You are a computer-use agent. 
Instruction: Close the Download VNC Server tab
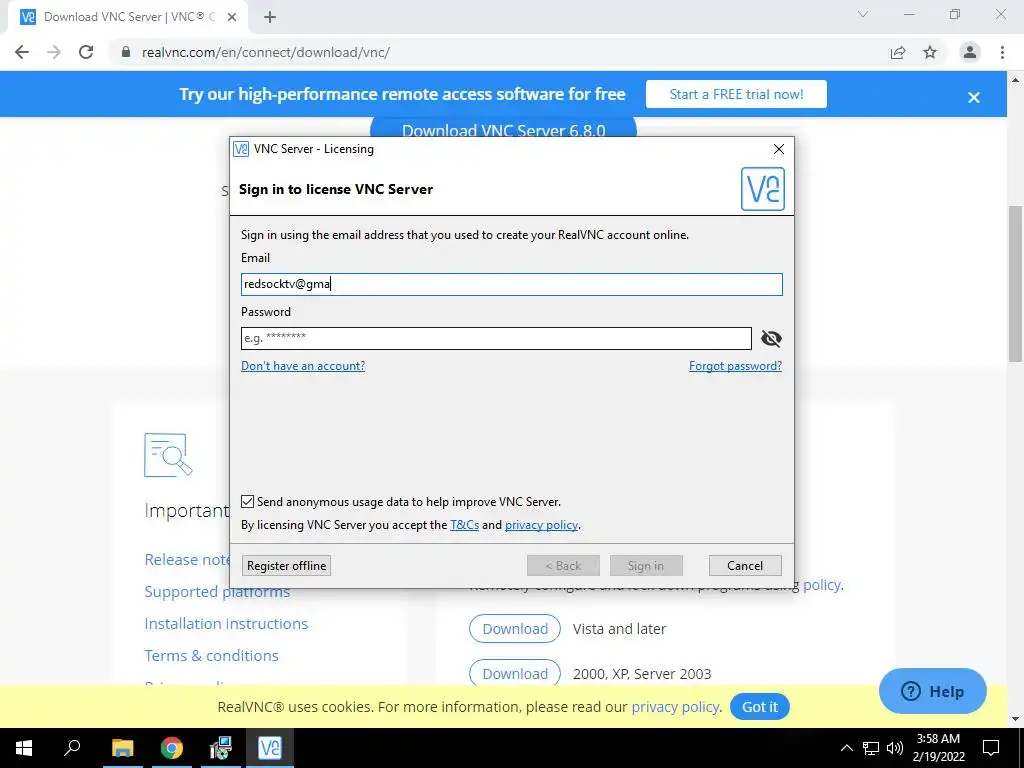pyautogui.click(x=232, y=17)
